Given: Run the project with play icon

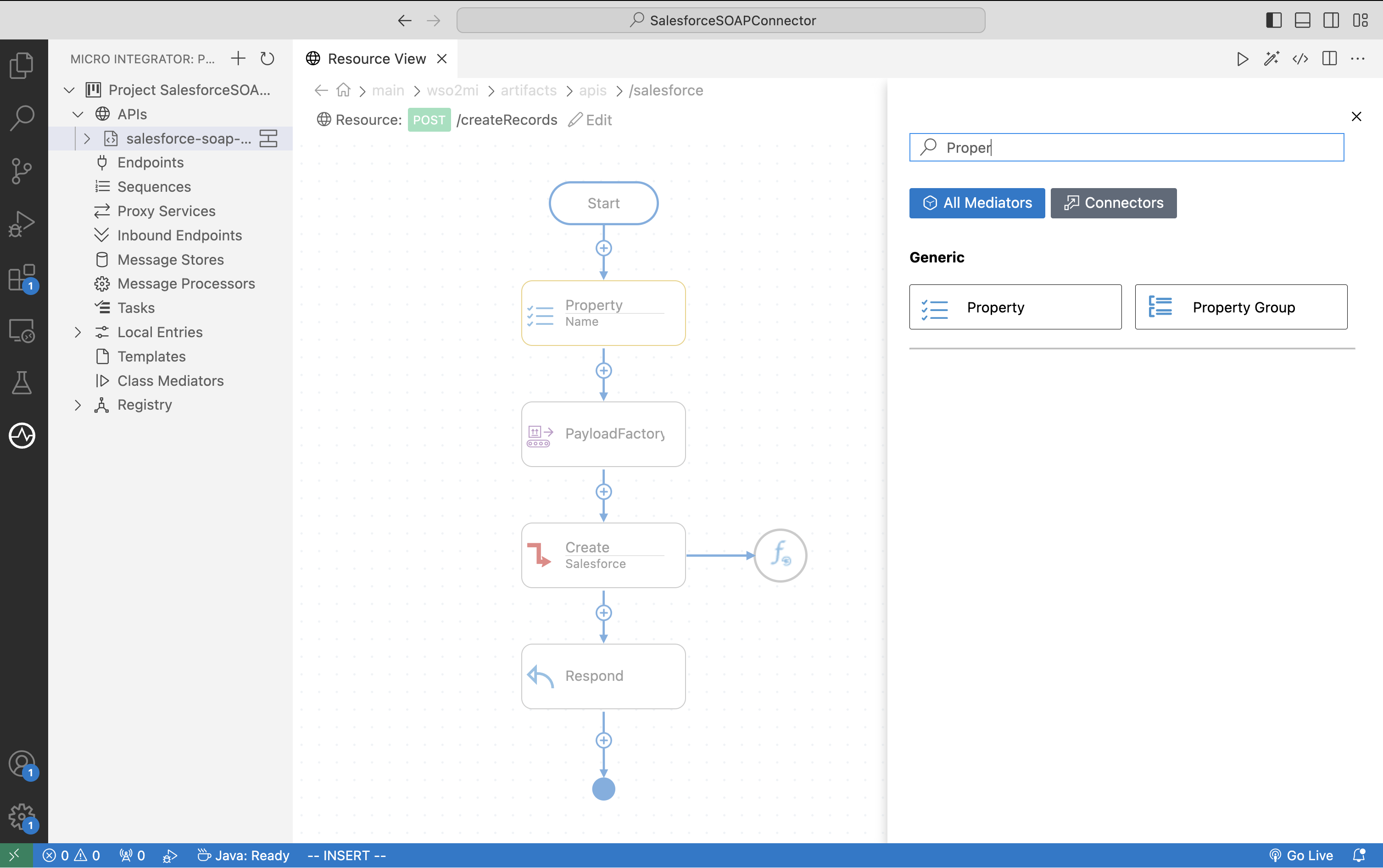Looking at the screenshot, I should [1242, 59].
